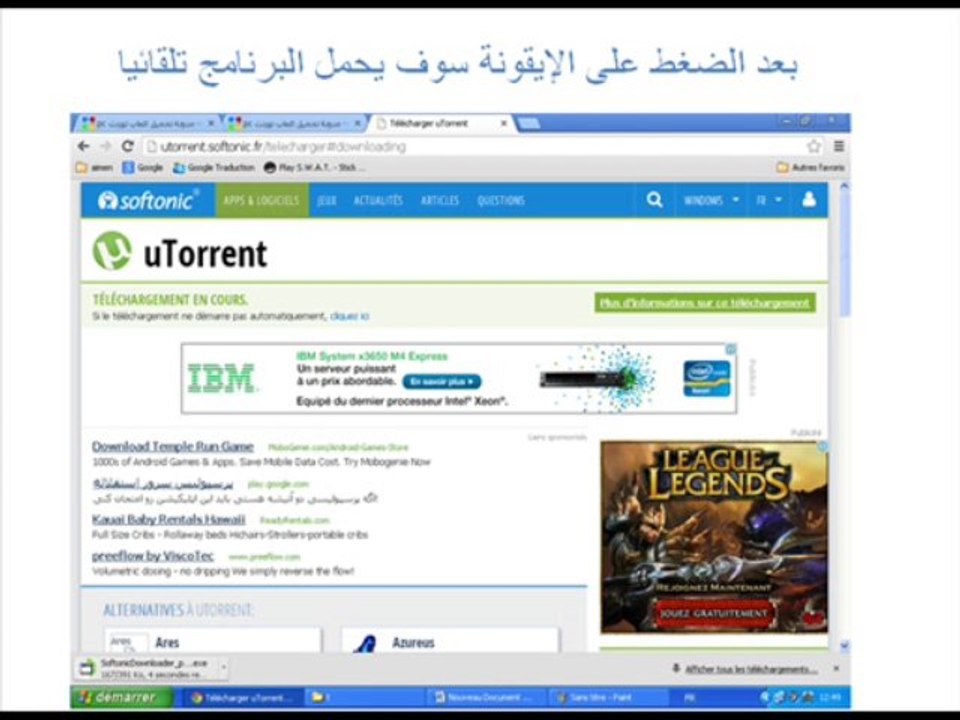Open Autres favoris folder
Viewport: 960px width, 720px height.
click(811, 167)
